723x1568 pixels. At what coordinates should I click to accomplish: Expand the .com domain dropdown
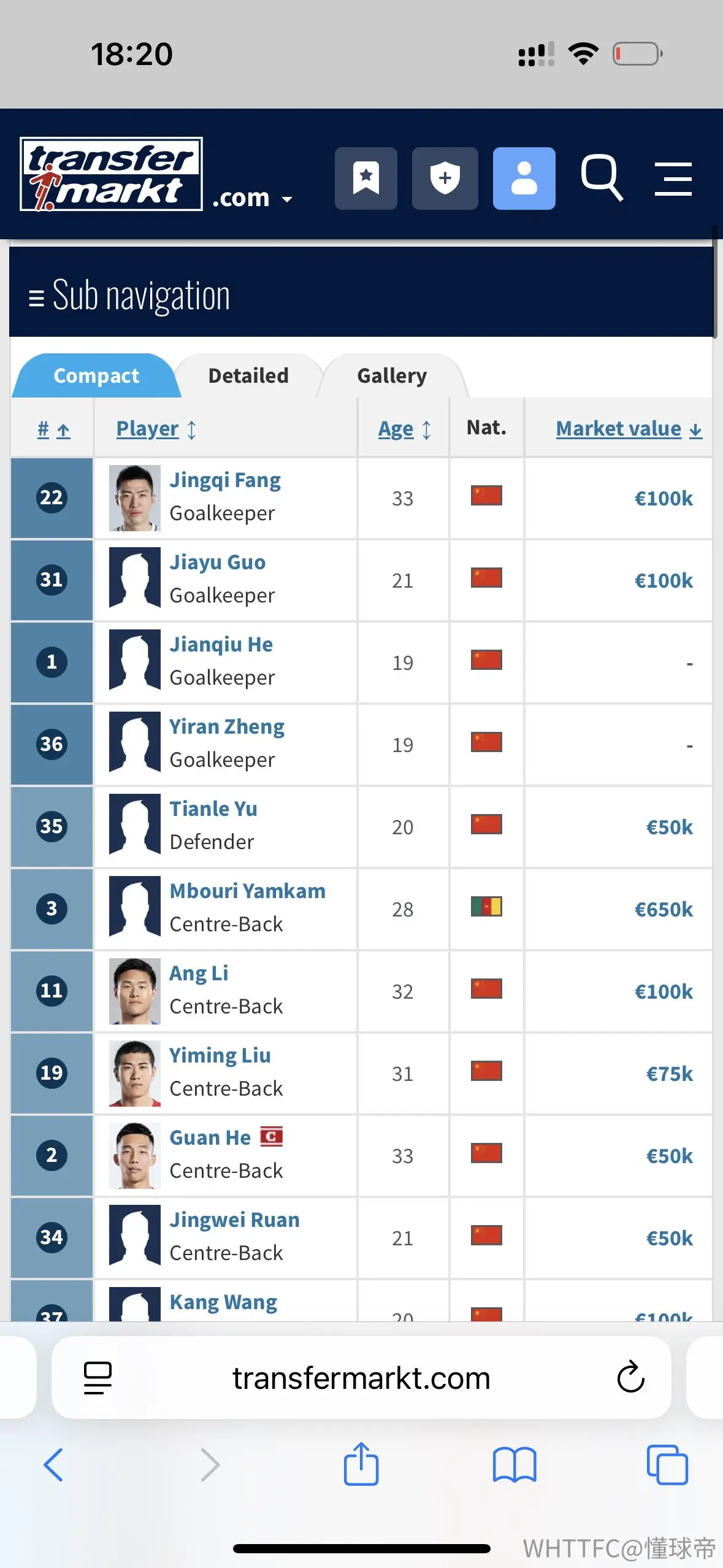point(252,198)
